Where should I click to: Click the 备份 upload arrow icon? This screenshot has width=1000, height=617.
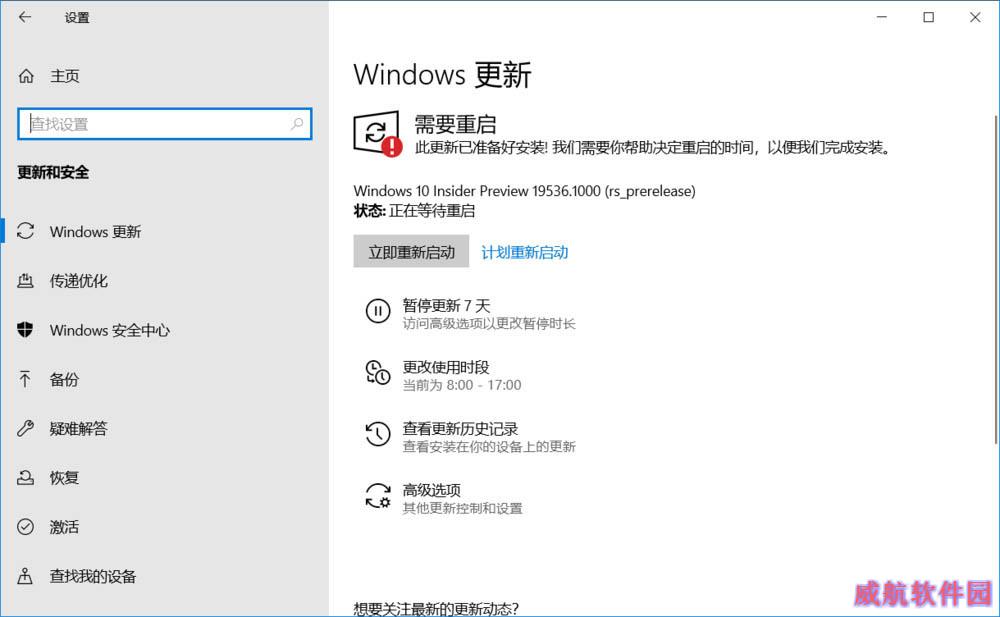pyautogui.click(x=25, y=379)
